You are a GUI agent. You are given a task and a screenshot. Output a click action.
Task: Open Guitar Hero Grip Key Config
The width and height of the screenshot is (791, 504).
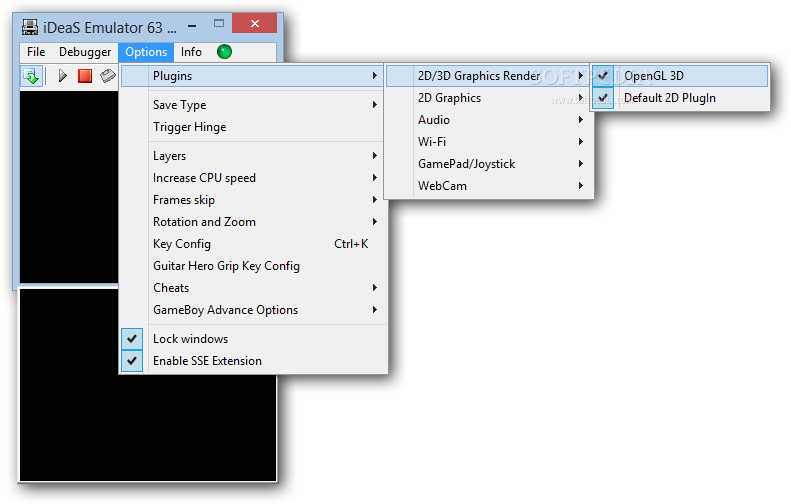[x=252, y=266]
